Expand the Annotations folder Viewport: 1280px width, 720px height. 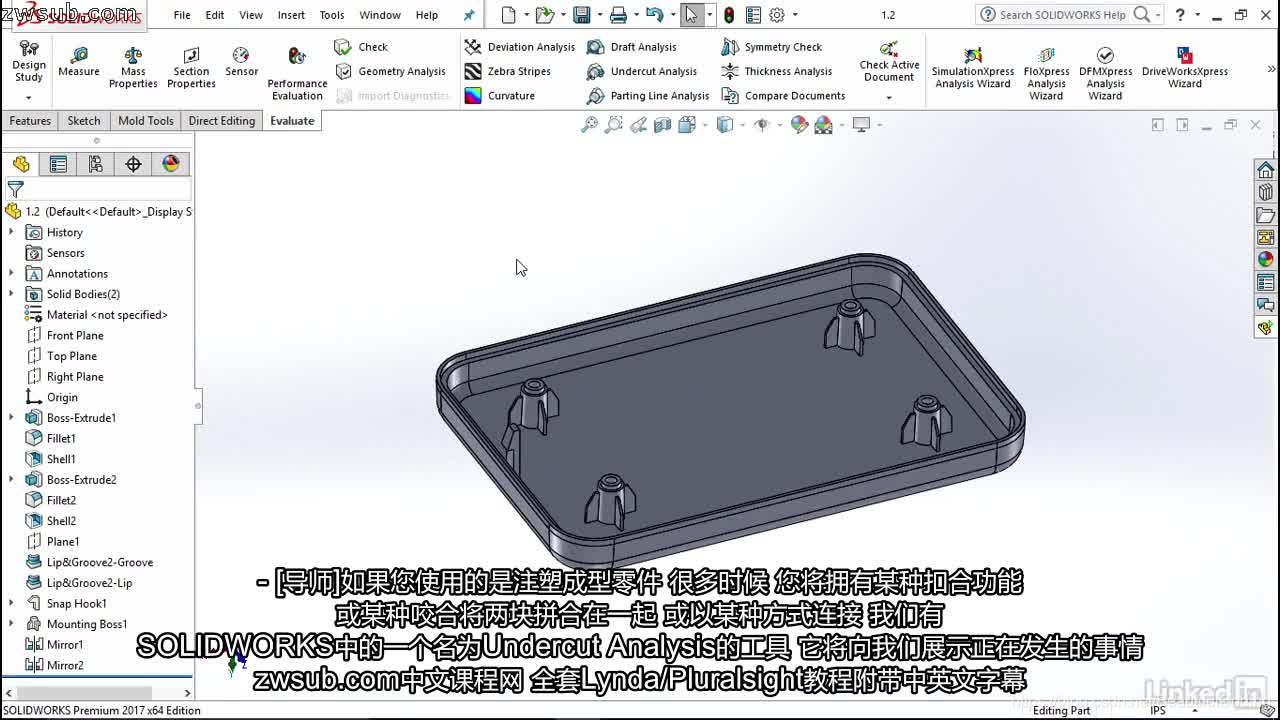(12, 273)
